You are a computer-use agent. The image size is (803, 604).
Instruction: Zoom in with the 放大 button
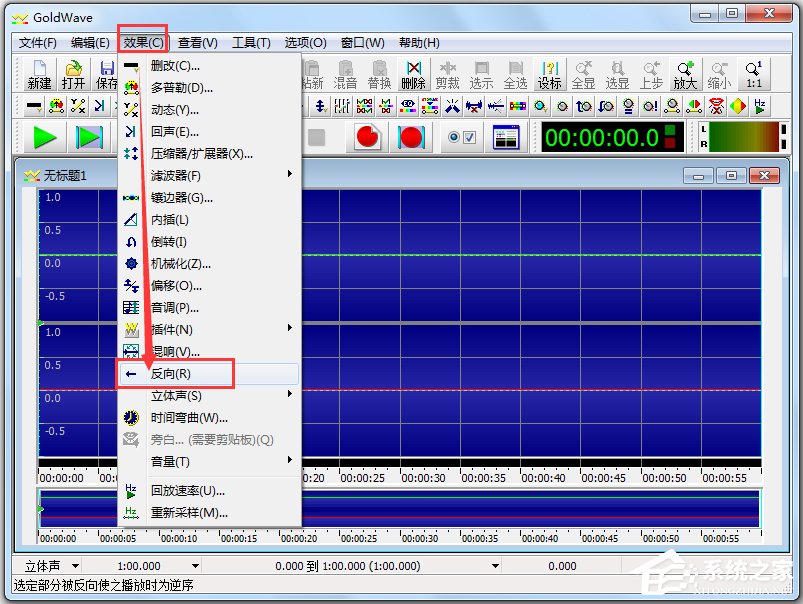pos(685,75)
